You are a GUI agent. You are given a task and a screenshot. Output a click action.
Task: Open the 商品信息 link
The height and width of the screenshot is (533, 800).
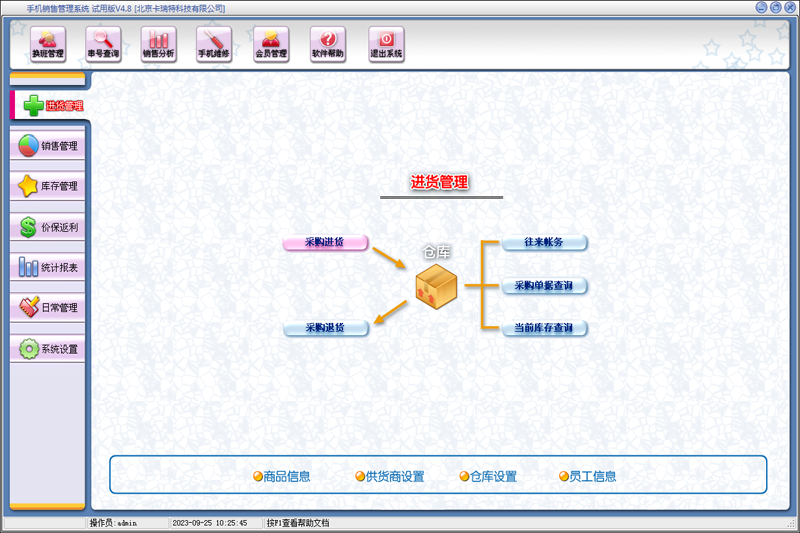coord(282,476)
